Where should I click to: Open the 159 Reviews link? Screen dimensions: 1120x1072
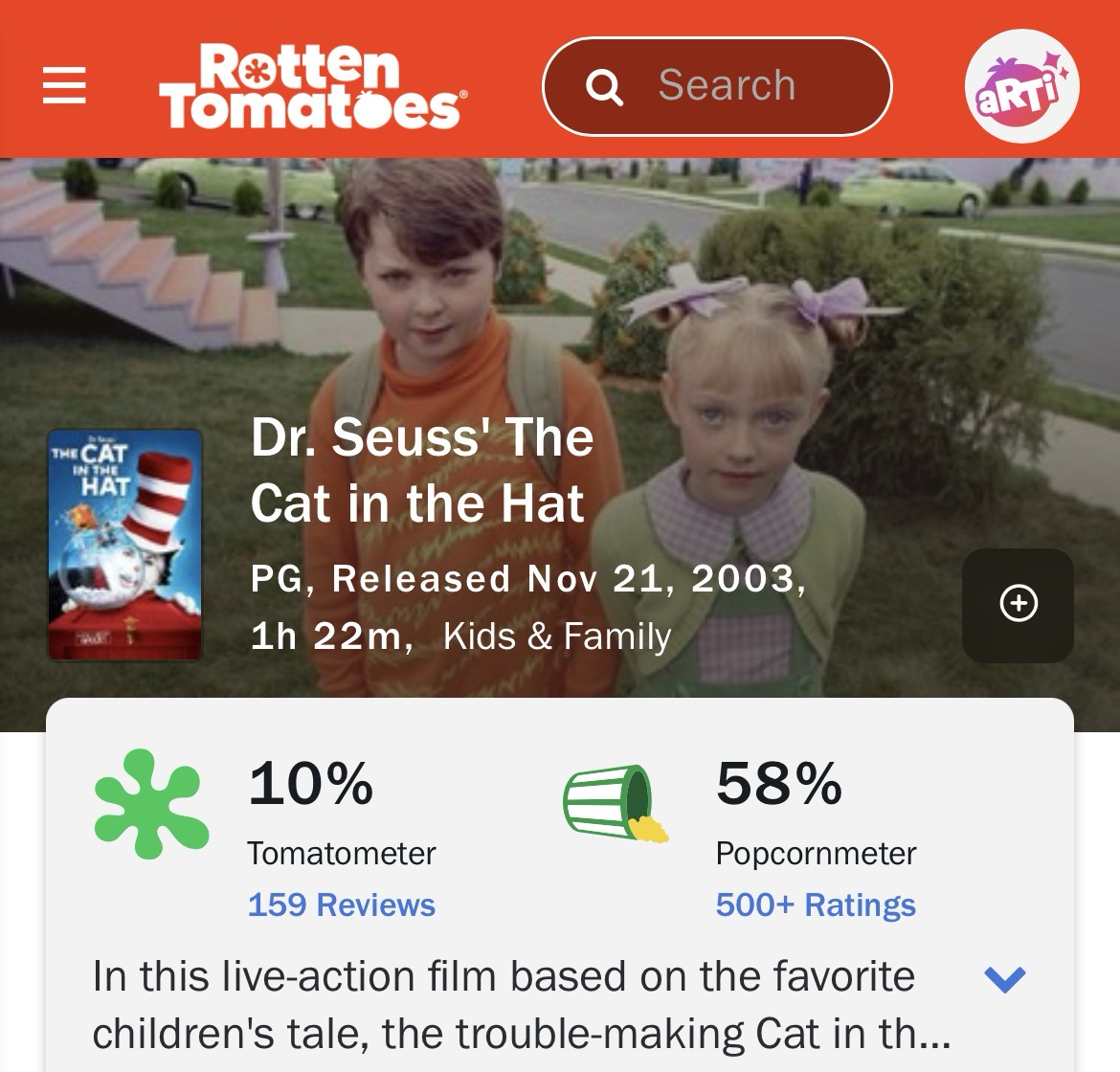(341, 904)
